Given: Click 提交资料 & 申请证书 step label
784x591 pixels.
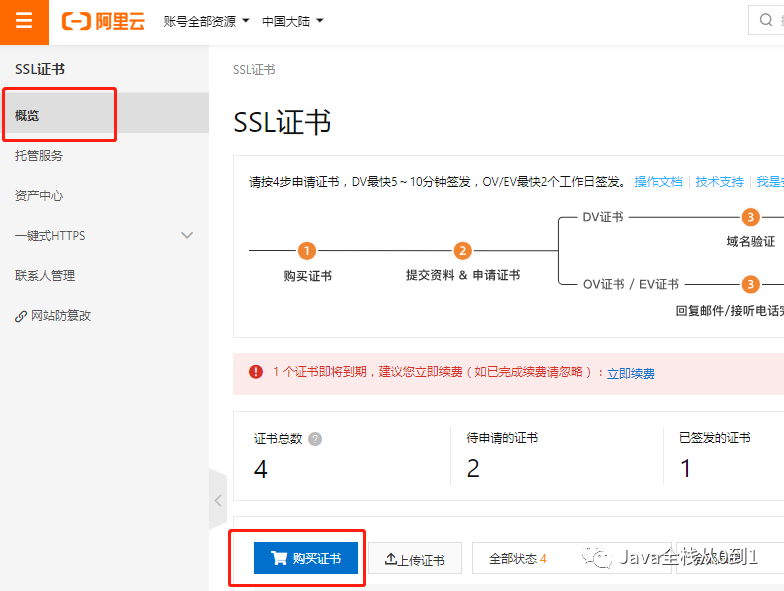Looking at the screenshot, I should [462, 275].
